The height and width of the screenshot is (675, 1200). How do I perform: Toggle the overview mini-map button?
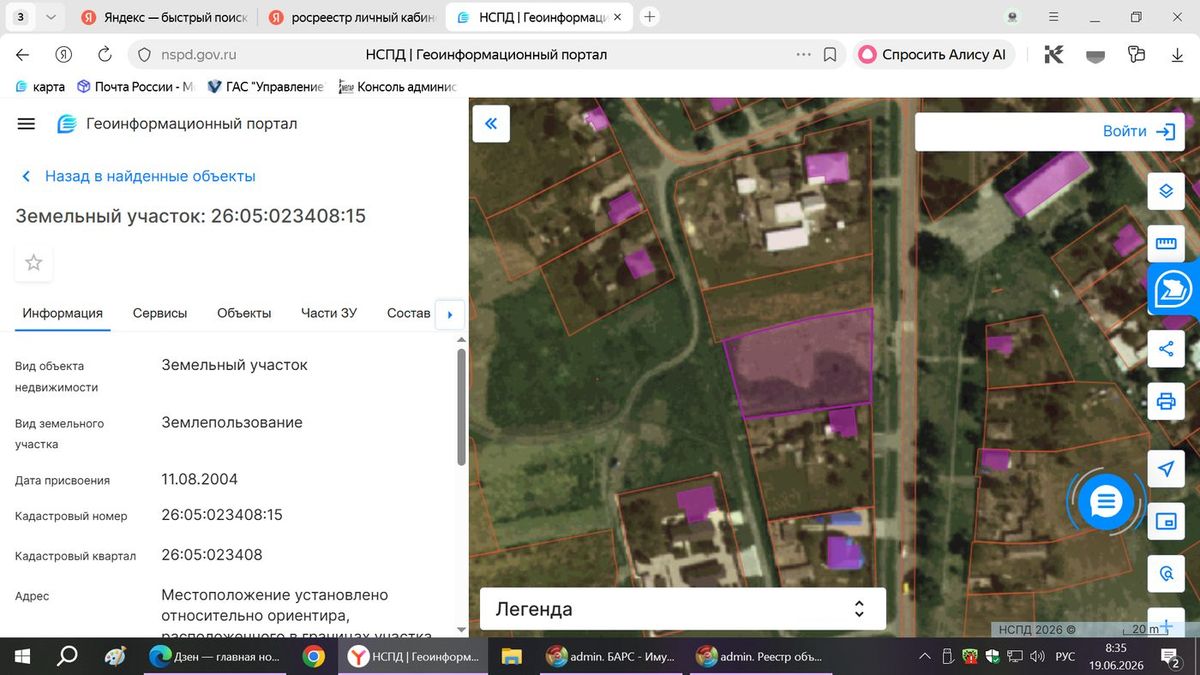coord(1165,521)
